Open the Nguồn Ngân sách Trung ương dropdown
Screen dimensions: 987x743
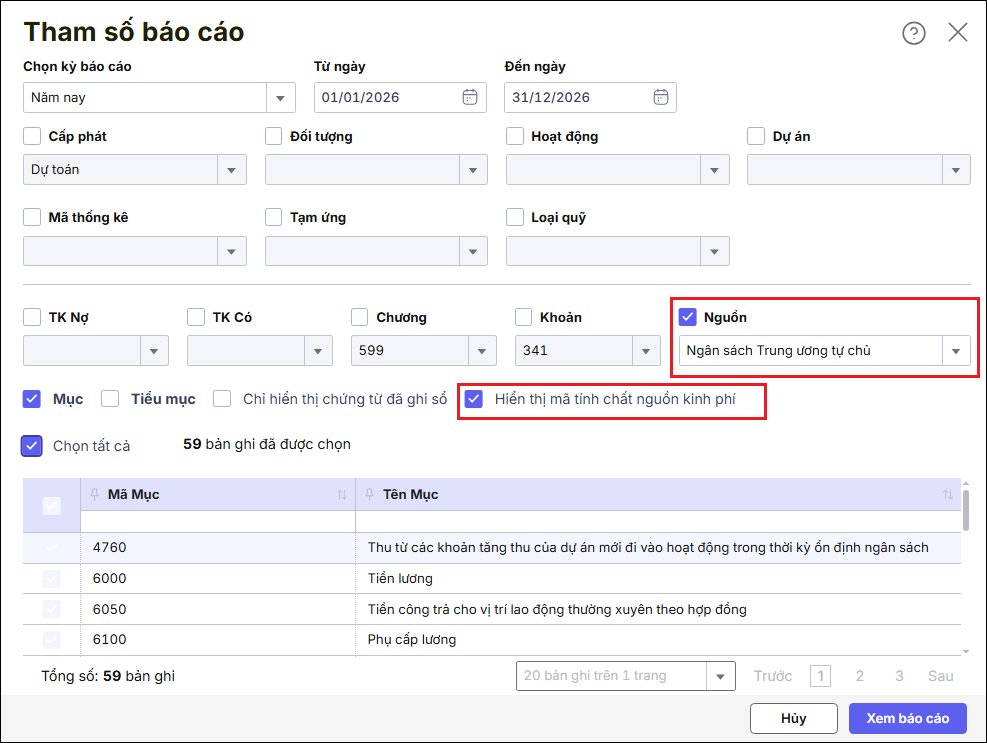[956, 351]
